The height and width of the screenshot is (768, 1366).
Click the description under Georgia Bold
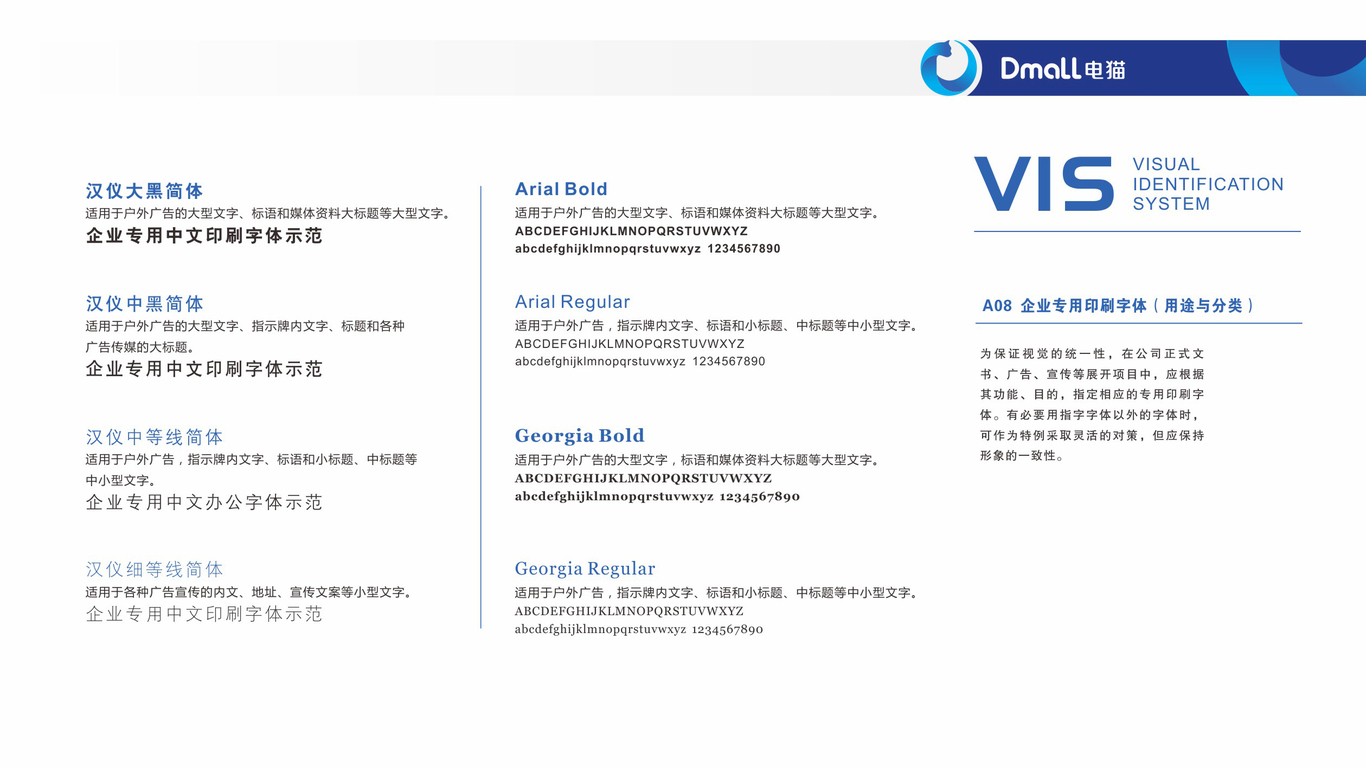pyautogui.click(x=698, y=460)
